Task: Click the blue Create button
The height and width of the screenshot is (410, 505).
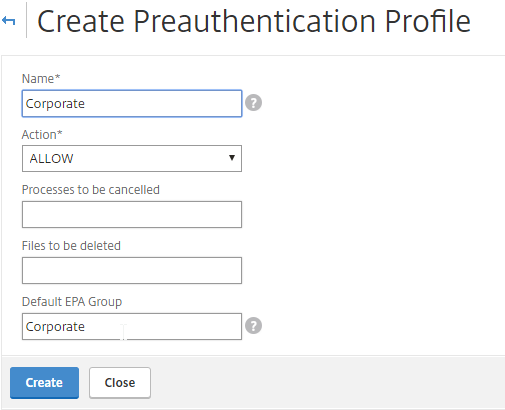Action: pos(44,383)
